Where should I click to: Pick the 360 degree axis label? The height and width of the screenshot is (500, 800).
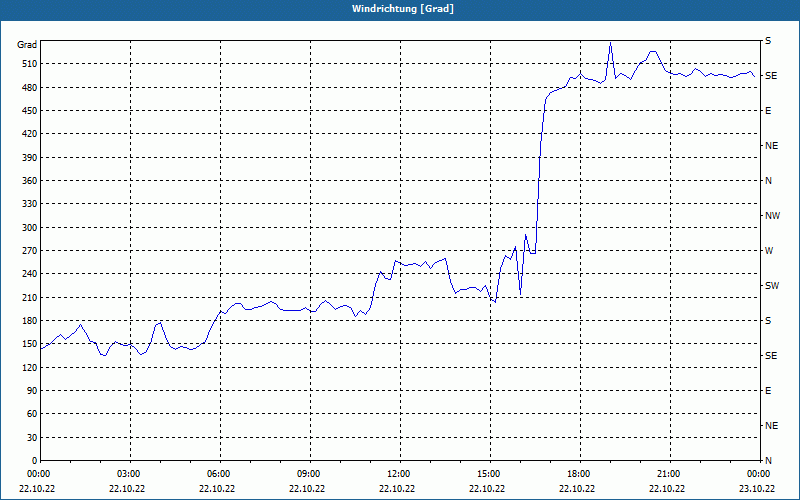tap(30, 181)
